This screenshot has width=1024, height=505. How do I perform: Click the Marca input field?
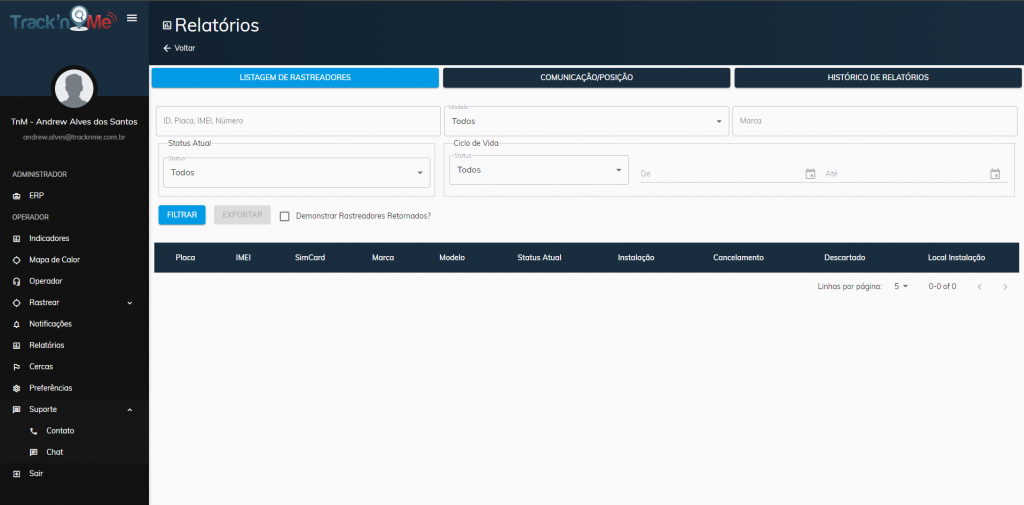[875, 122]
